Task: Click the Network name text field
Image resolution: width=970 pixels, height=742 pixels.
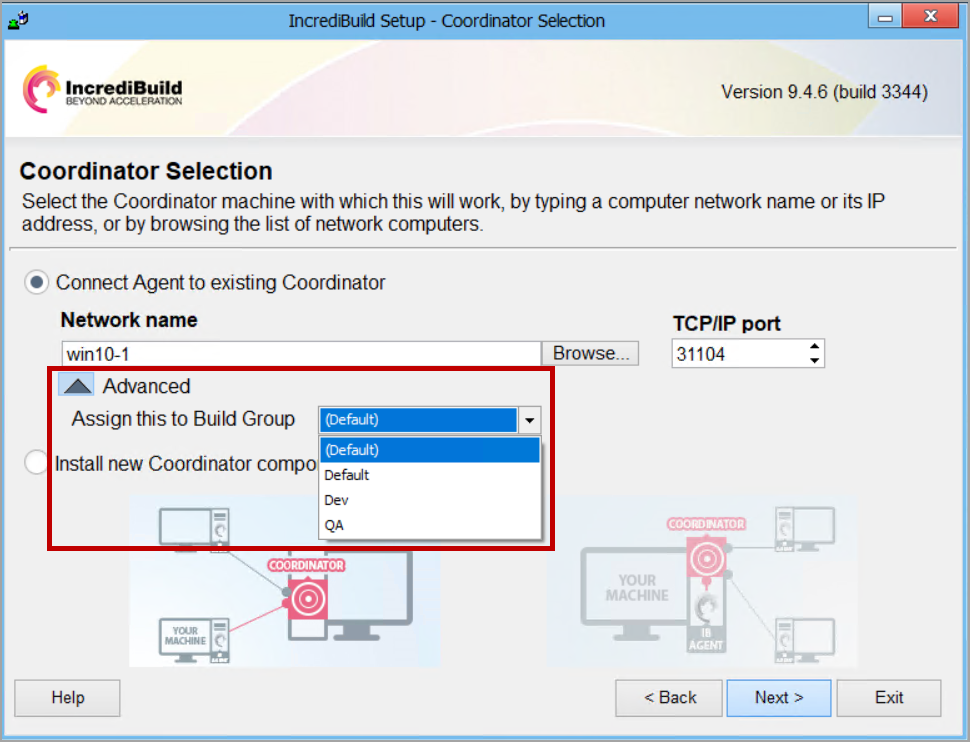Action: tap(300, 354)
